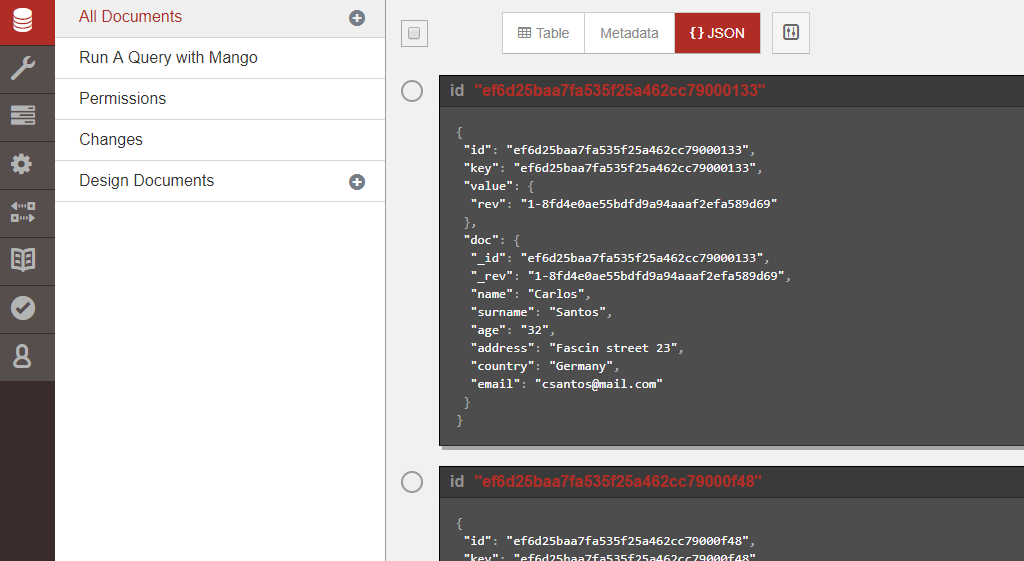1024x561 pixels.
Task: Open the Documentation book icon
Action: [22, 260]
